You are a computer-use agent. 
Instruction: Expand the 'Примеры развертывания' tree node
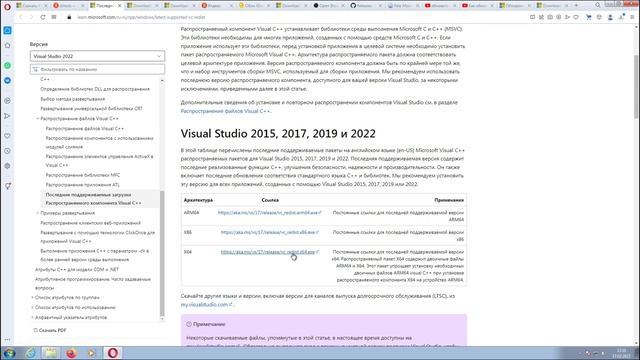point(38,213)
